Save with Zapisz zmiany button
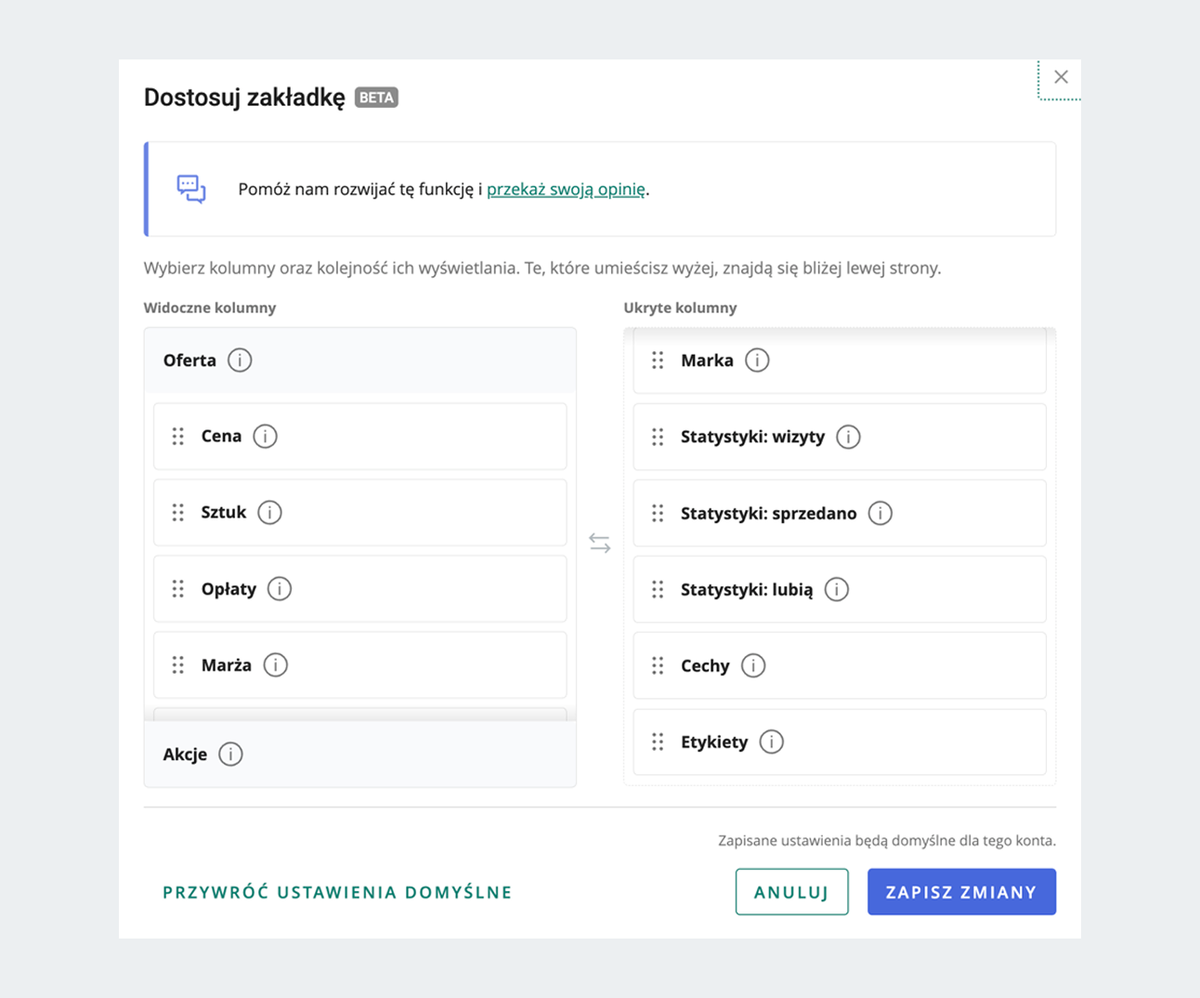This screenshot has width=1200, height=998. [961, 892]
